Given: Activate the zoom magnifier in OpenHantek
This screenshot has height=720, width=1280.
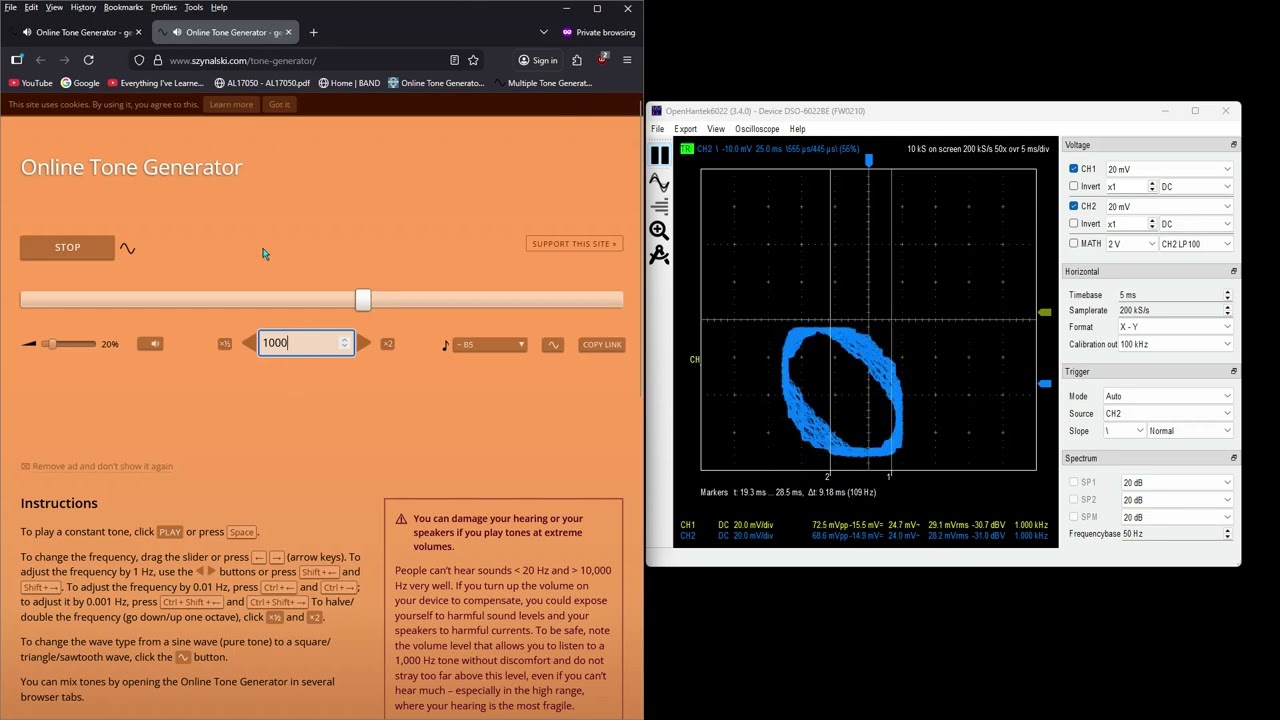Looking at the screenshot, I should (659, 231).
